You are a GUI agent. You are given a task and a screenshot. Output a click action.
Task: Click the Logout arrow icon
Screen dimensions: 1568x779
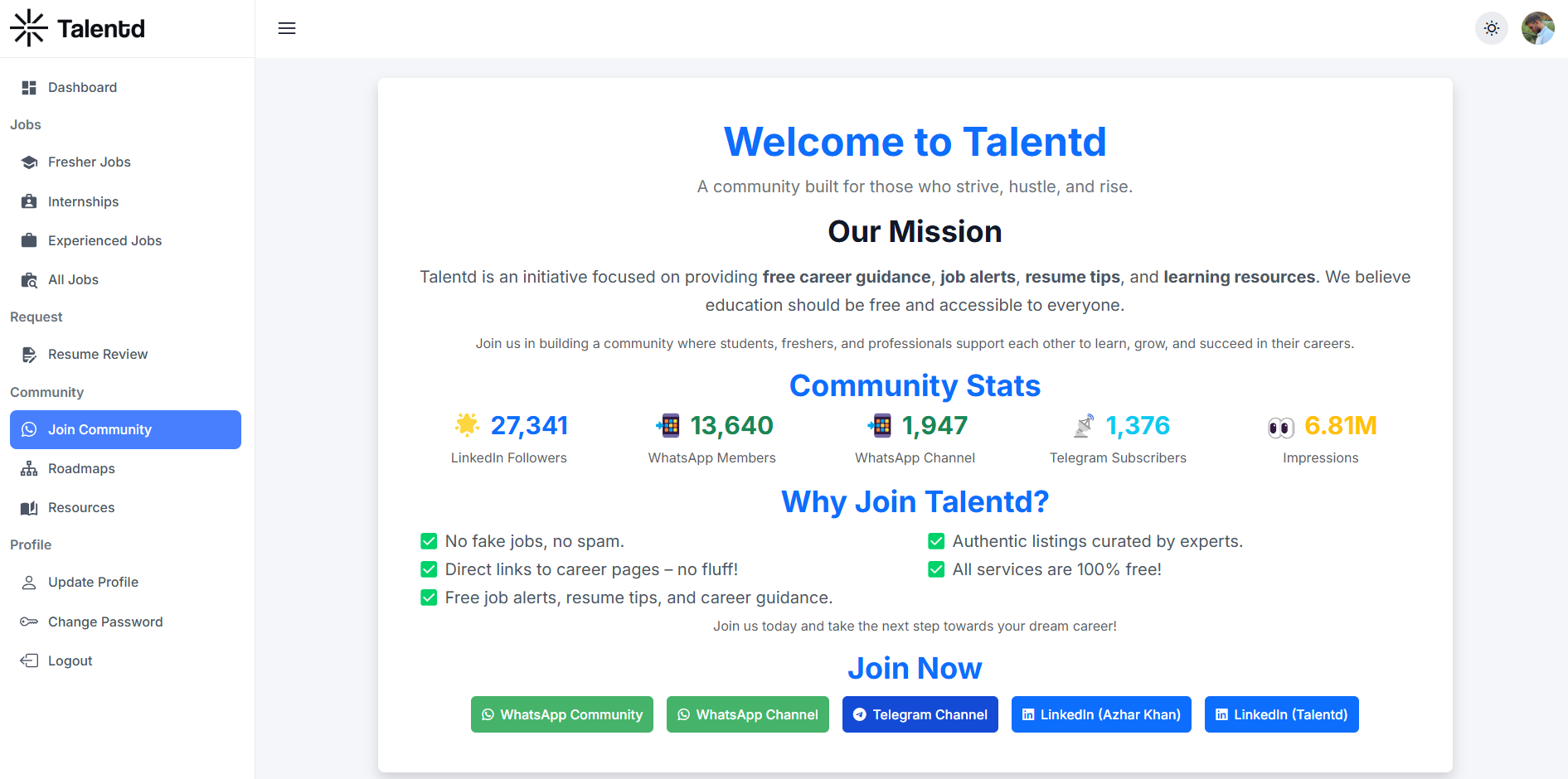(x=29, y=660)
